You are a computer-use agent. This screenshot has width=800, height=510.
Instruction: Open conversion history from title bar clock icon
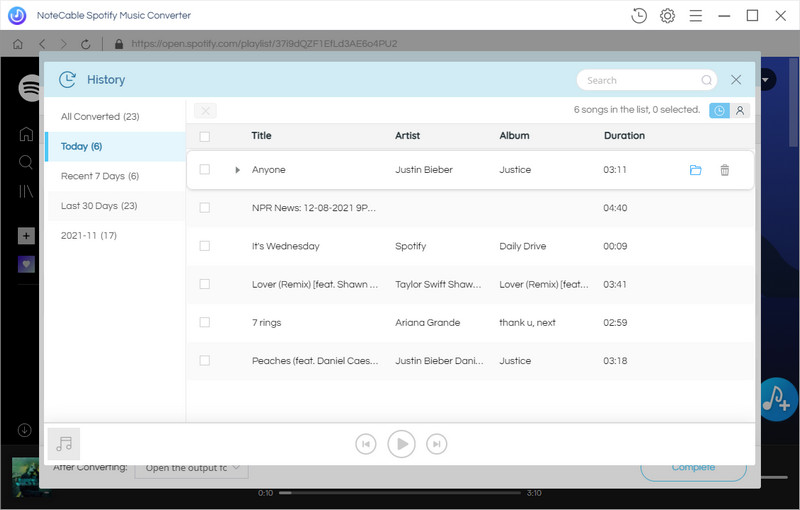[x=639, y=15]
